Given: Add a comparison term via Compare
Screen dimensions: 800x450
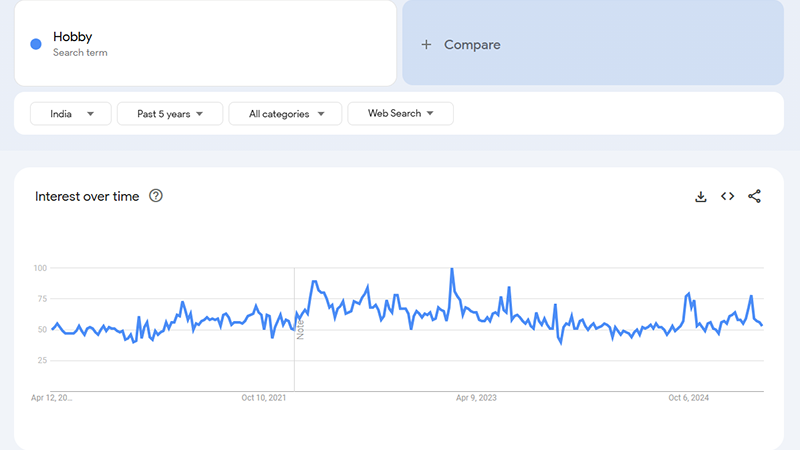Looking at the screenshot, I should pyautogui.click(x=593, y=43).
